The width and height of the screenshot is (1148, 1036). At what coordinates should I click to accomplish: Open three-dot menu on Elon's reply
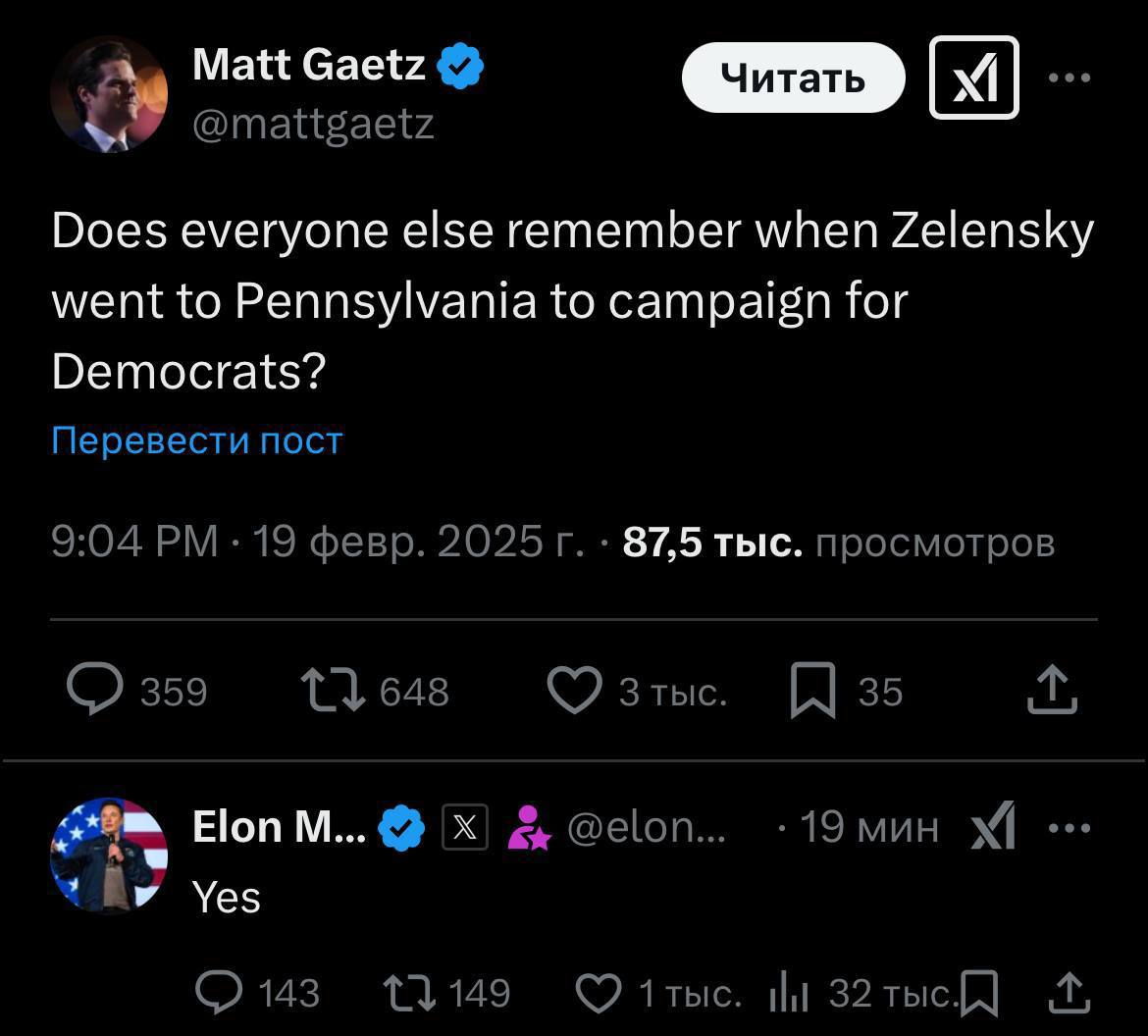point(1070,827)
